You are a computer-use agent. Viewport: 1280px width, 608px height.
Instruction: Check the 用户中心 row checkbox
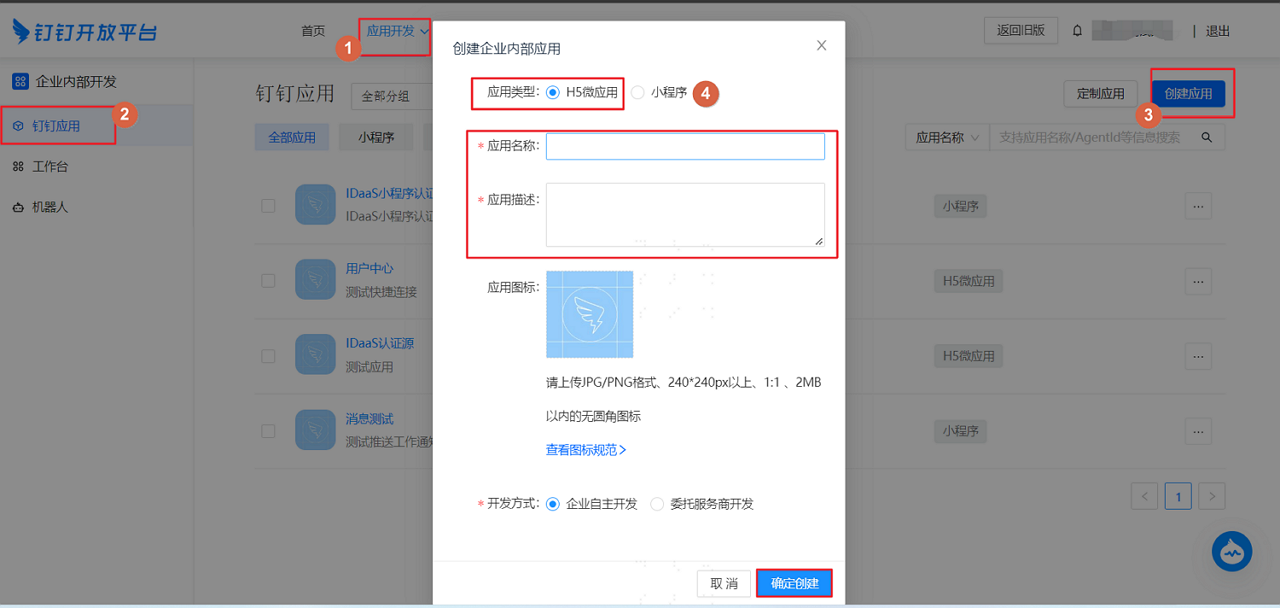(x=268, y=281)
